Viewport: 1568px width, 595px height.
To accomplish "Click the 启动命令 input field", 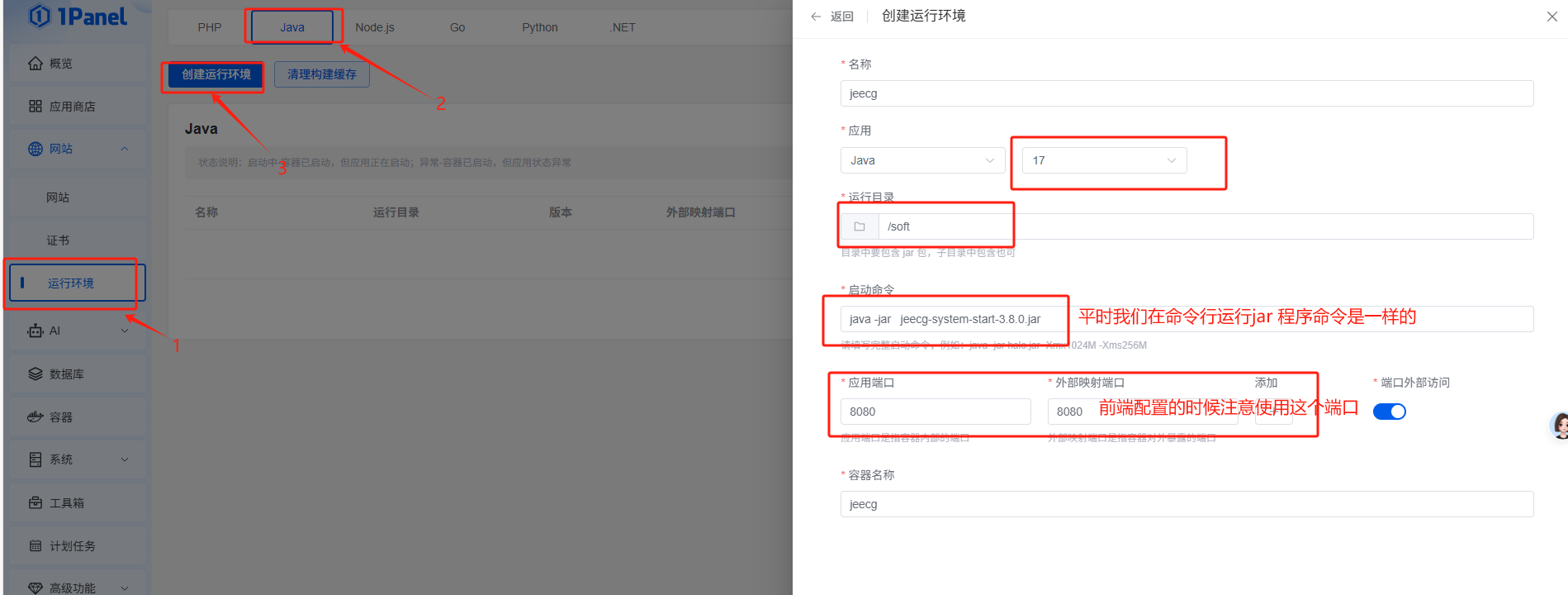I will click(1187, 319).
